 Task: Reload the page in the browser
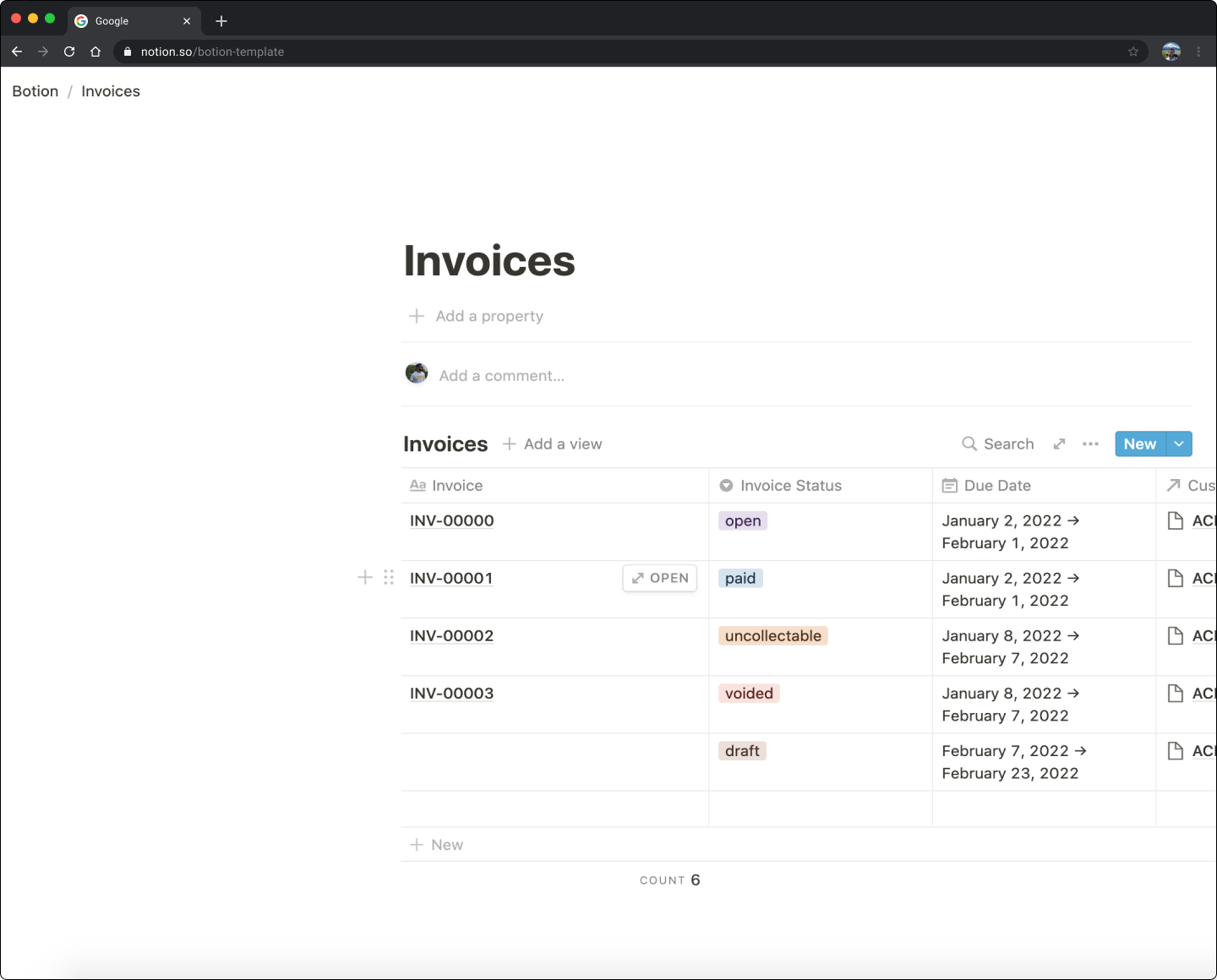pyautogui.click(x=69, y=52)
